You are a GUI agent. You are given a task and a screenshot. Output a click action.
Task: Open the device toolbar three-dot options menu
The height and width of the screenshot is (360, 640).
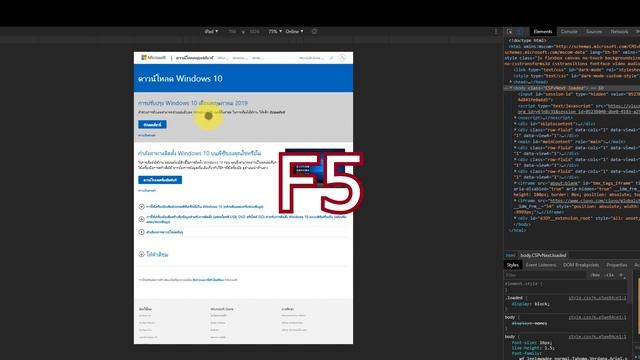[496, 31]
